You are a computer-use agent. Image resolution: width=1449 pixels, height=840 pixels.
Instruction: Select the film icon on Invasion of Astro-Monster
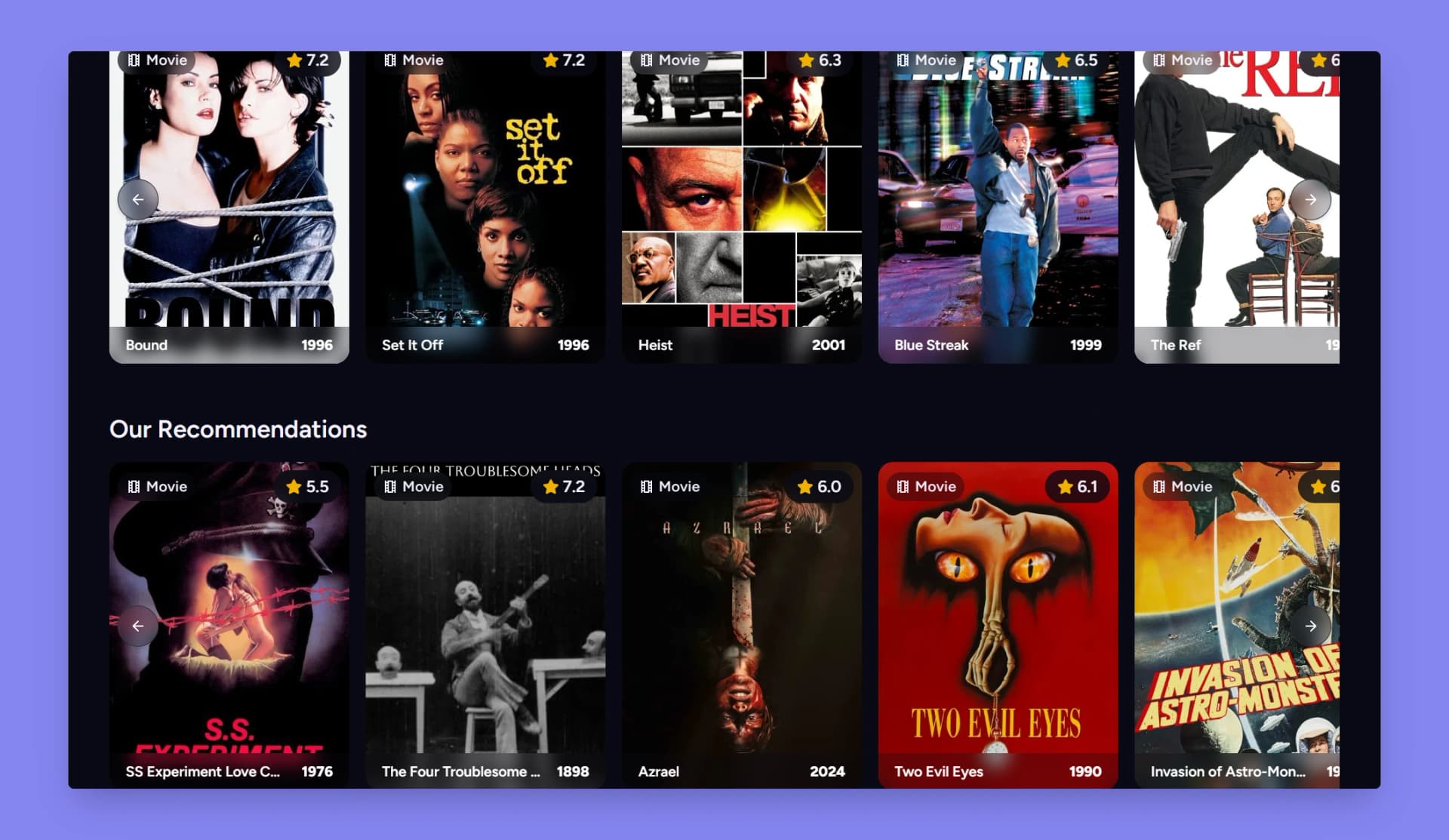pos(1159,487)
